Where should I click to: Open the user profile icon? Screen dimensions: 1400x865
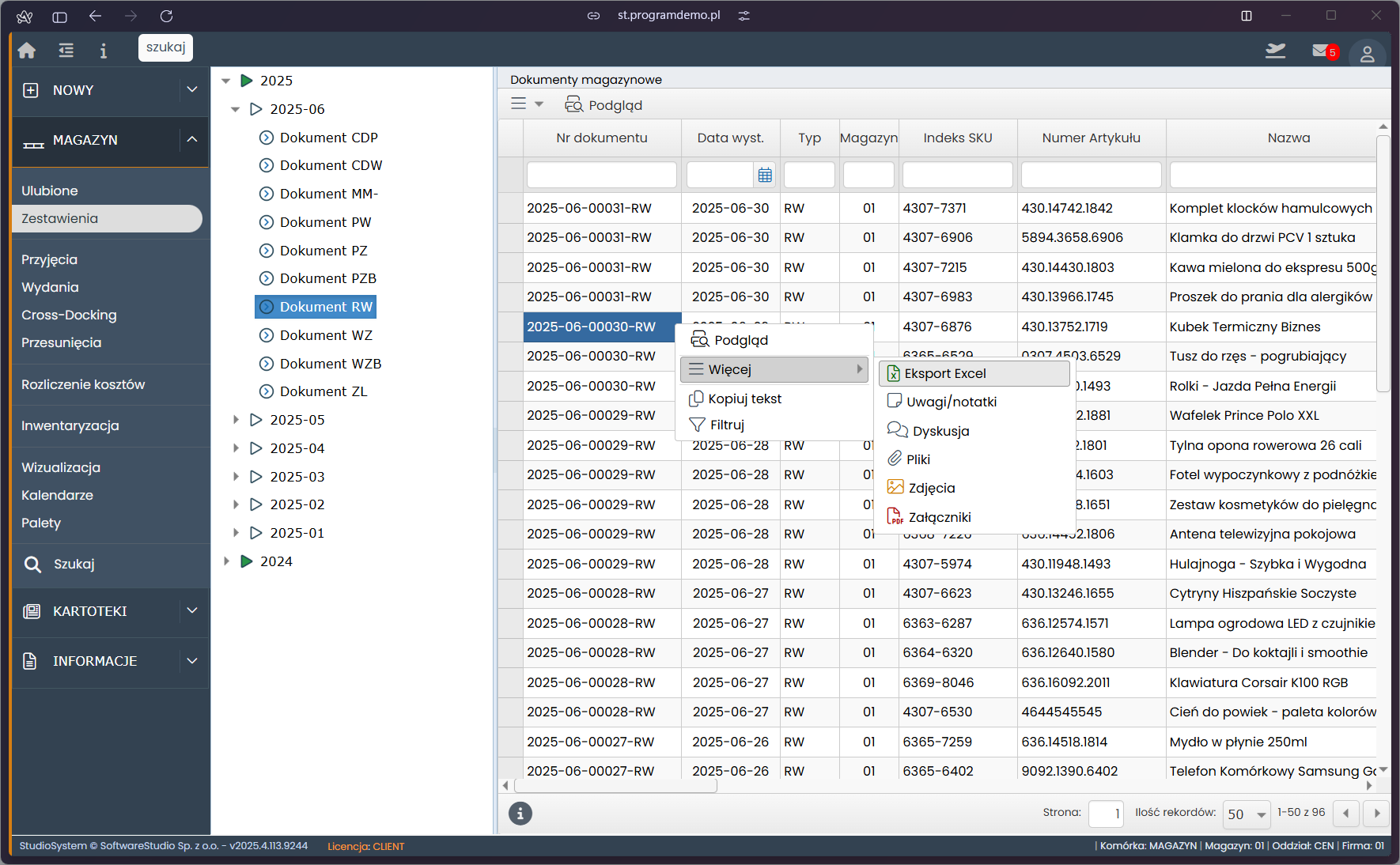[1367, 54]
